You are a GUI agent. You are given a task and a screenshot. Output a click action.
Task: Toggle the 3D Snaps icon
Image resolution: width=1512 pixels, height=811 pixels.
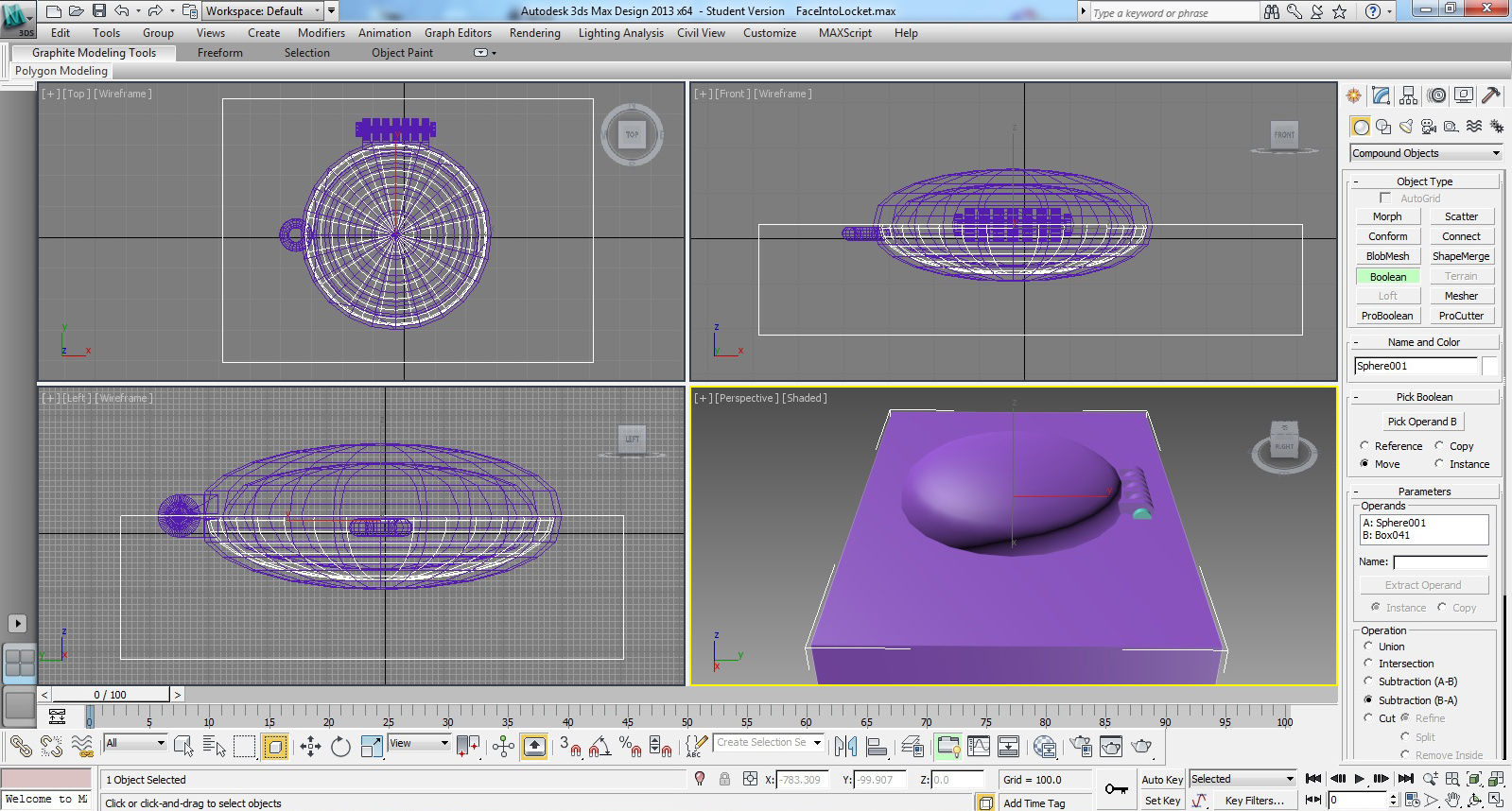570,746
